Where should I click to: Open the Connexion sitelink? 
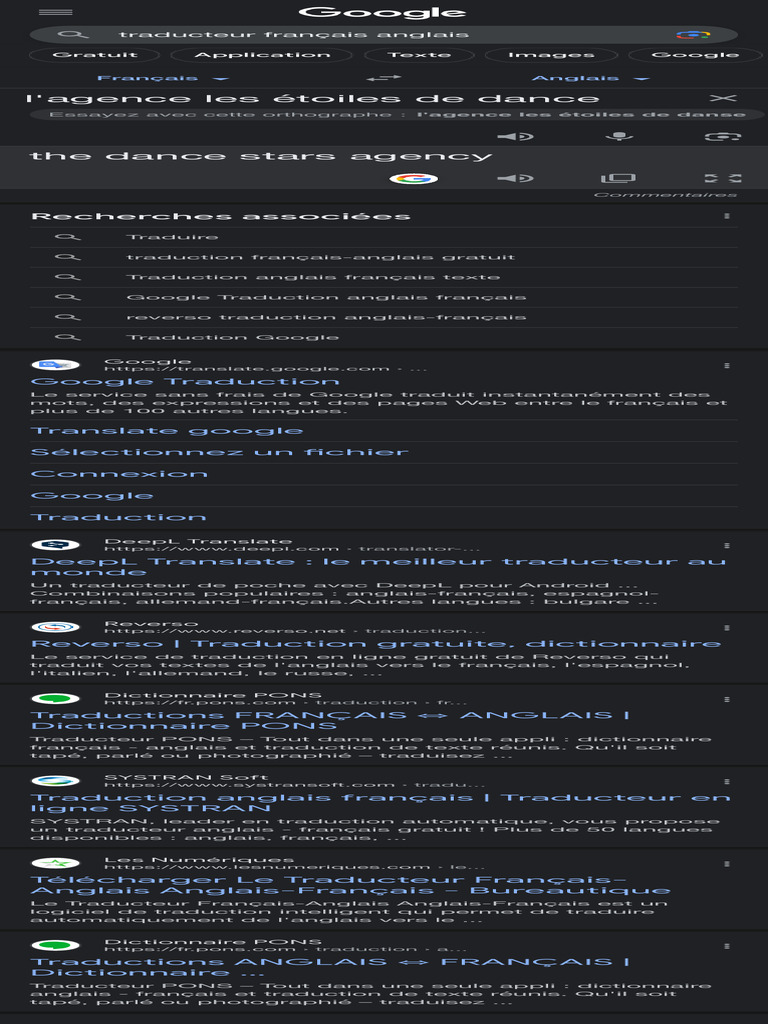point(119,474)
